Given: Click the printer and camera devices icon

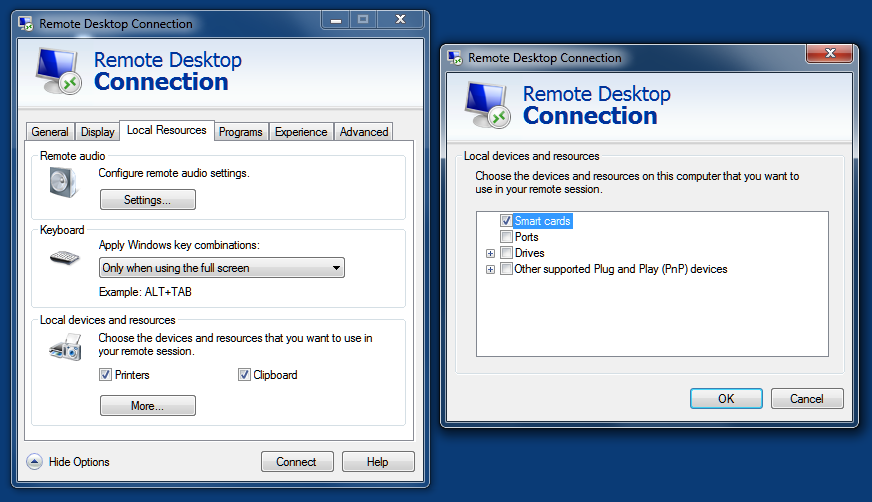Looking at the screenshot, I should [66, 347].
